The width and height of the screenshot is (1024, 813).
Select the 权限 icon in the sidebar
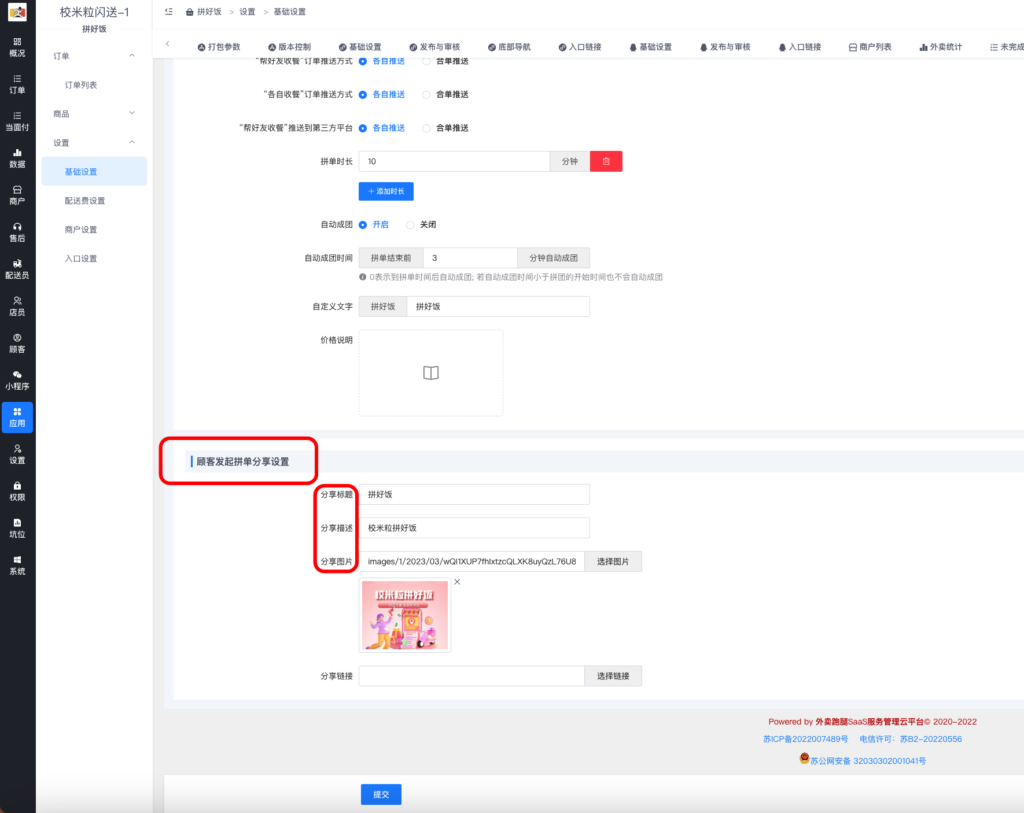point(17,491)
